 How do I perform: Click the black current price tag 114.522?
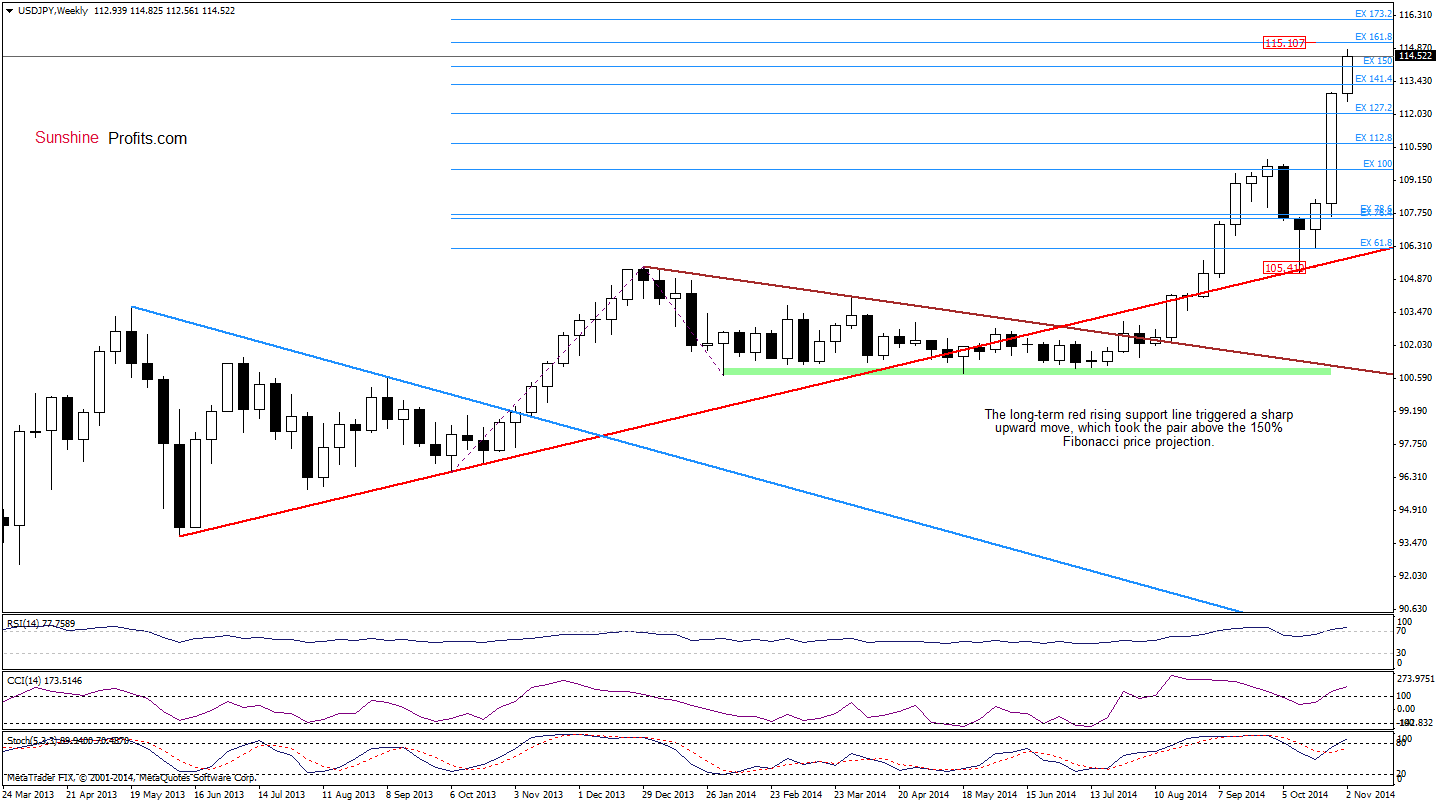[1415, 56]
